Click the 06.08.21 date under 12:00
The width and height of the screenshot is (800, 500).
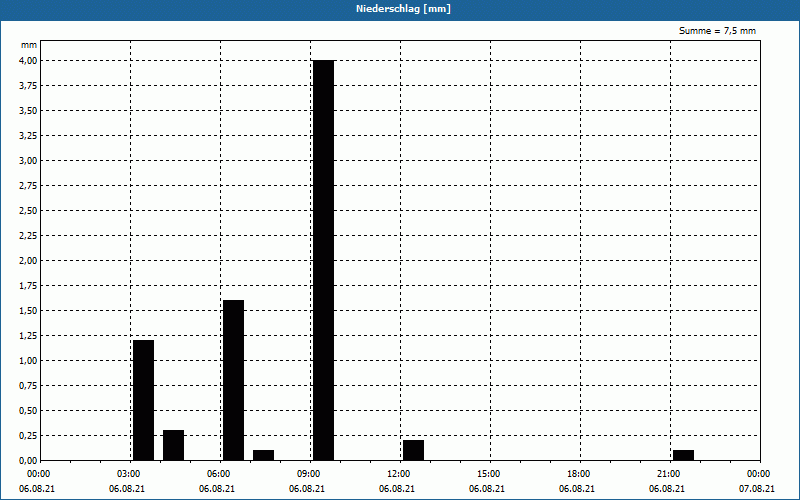coord(397,489)
